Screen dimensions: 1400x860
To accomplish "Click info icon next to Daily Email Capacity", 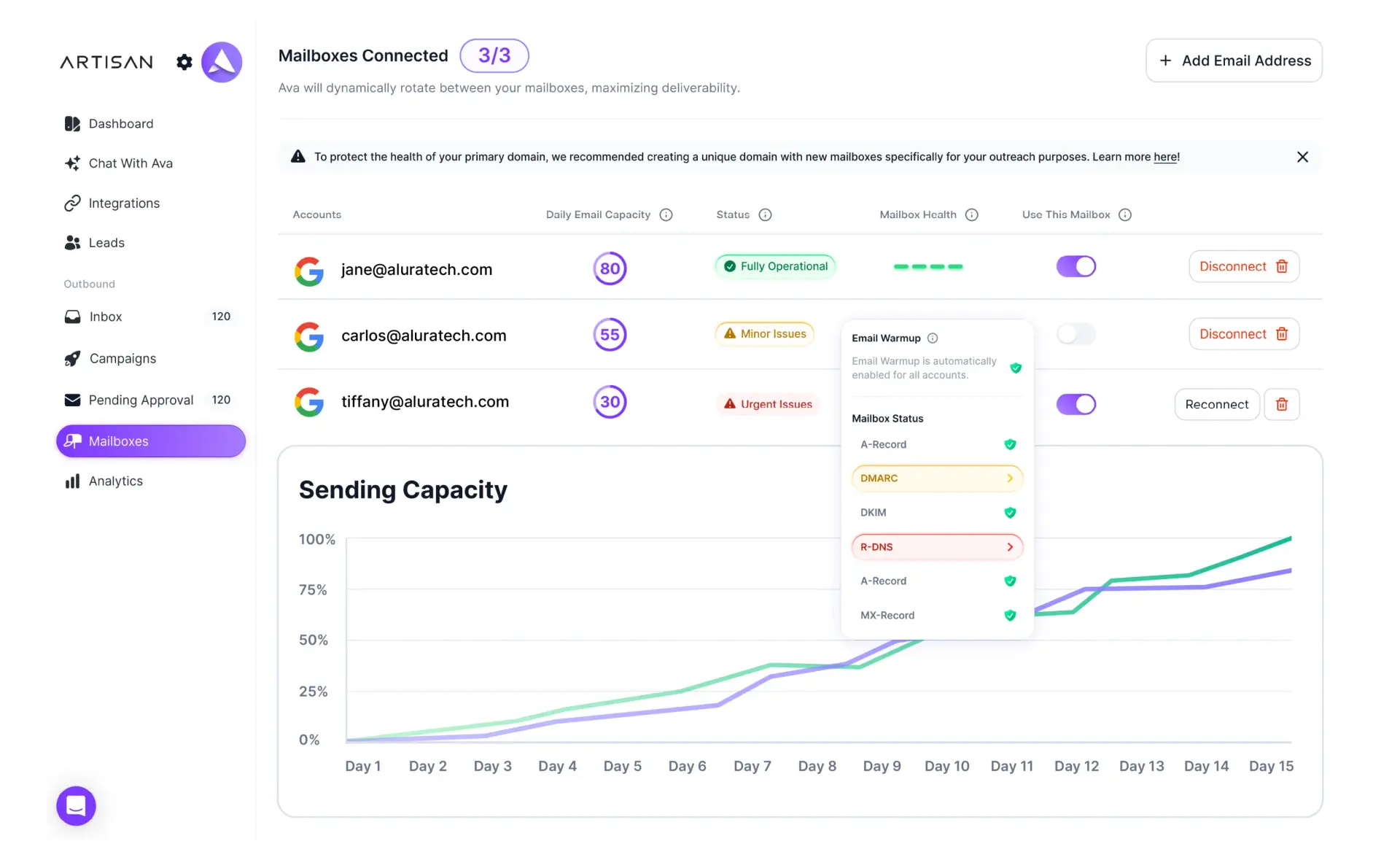I will 666,214.
